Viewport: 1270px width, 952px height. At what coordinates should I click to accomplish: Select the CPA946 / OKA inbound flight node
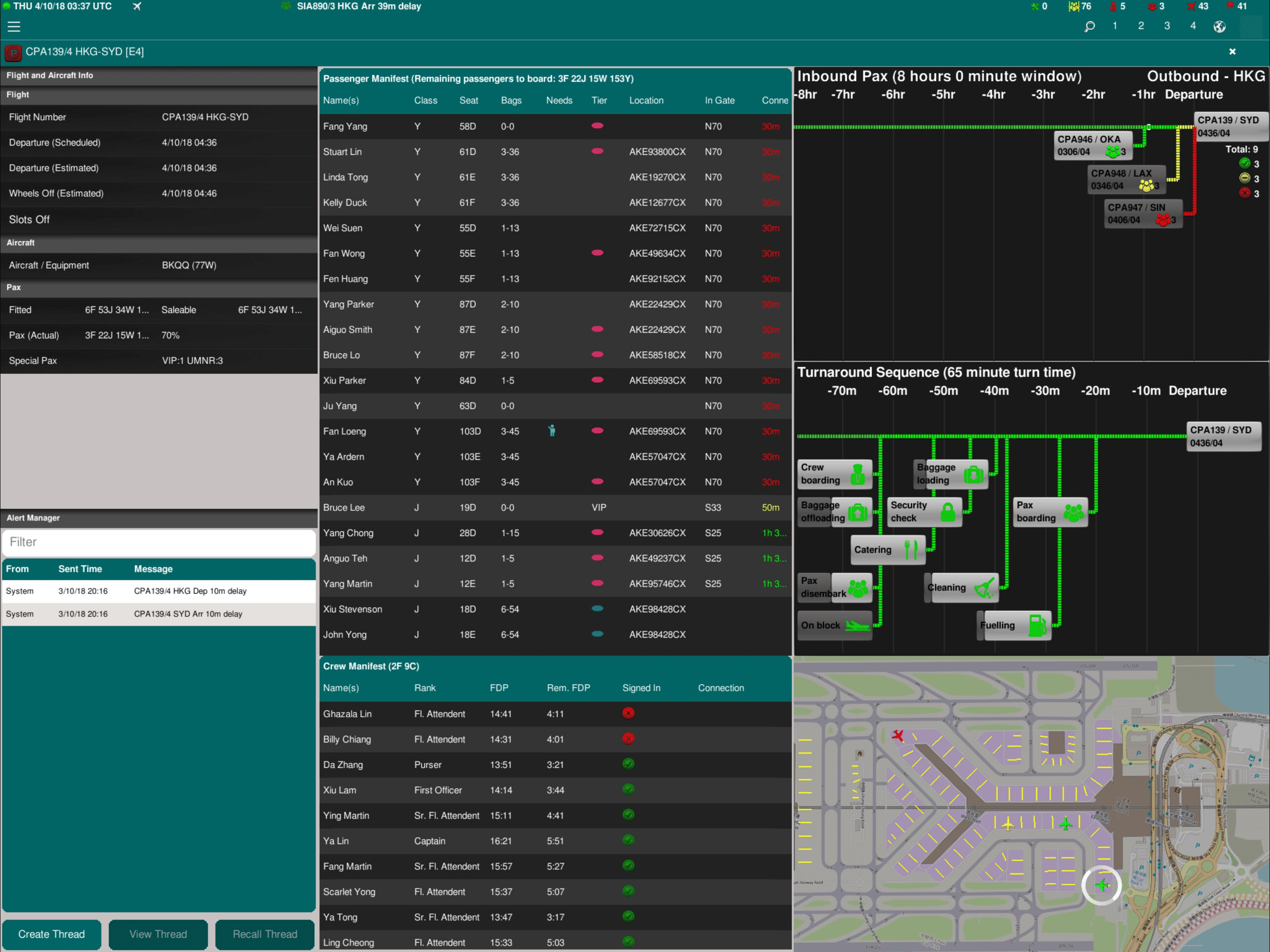(1092, 145)
